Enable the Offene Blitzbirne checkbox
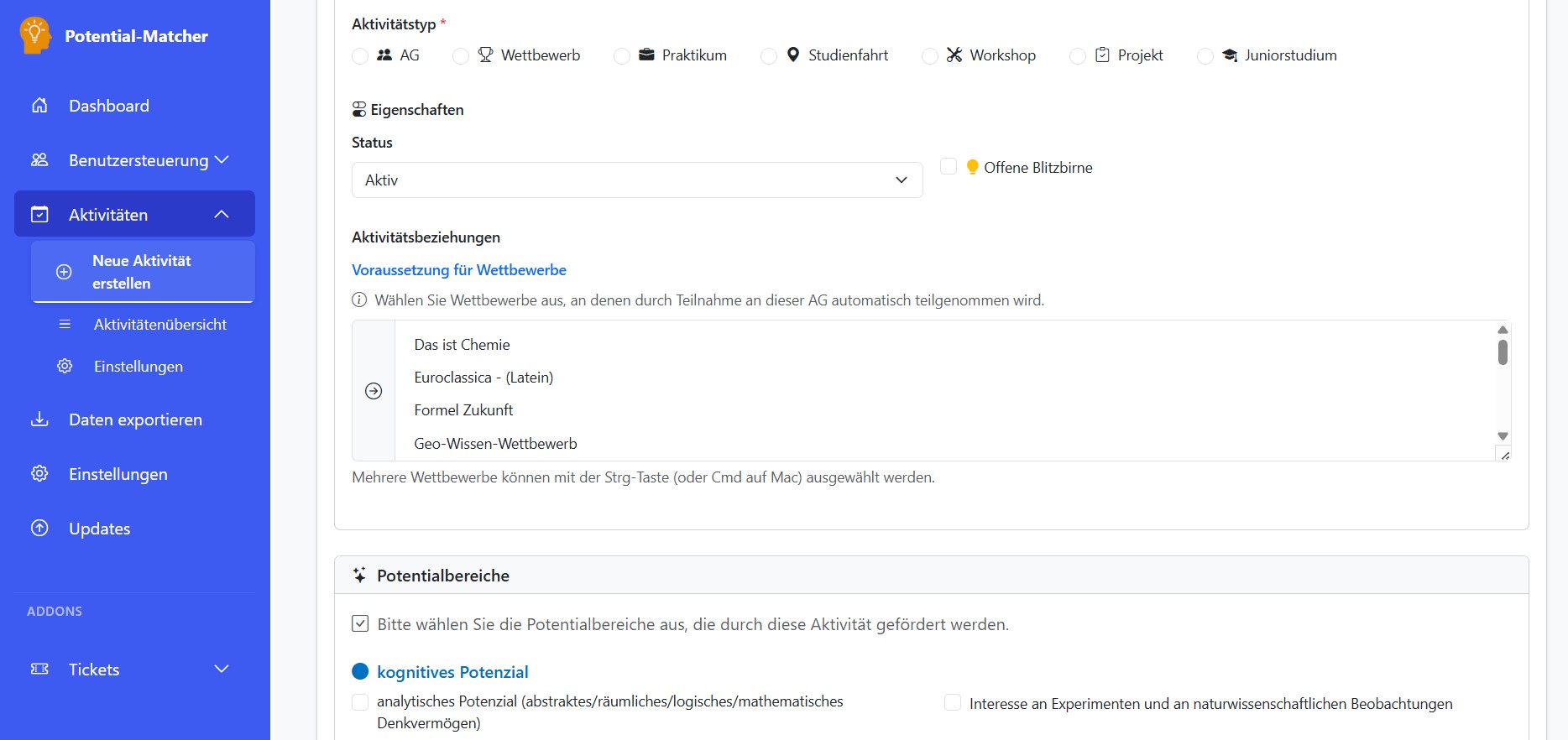This screenshot has width=1568, height=740. [x=949, y=166]
